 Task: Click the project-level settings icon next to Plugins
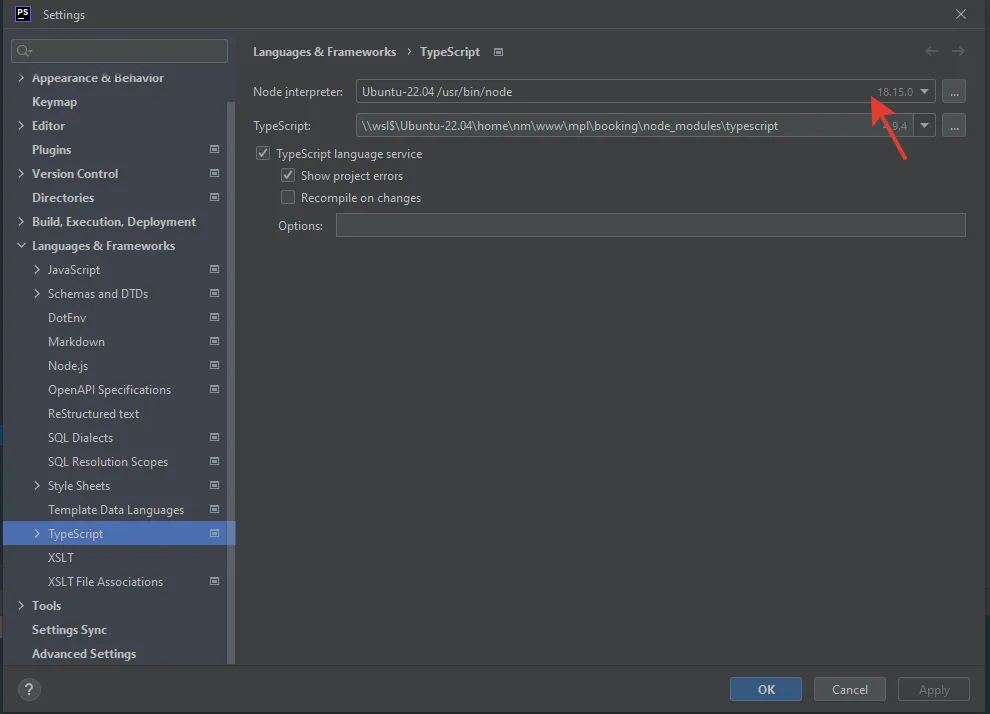[215, 149]
